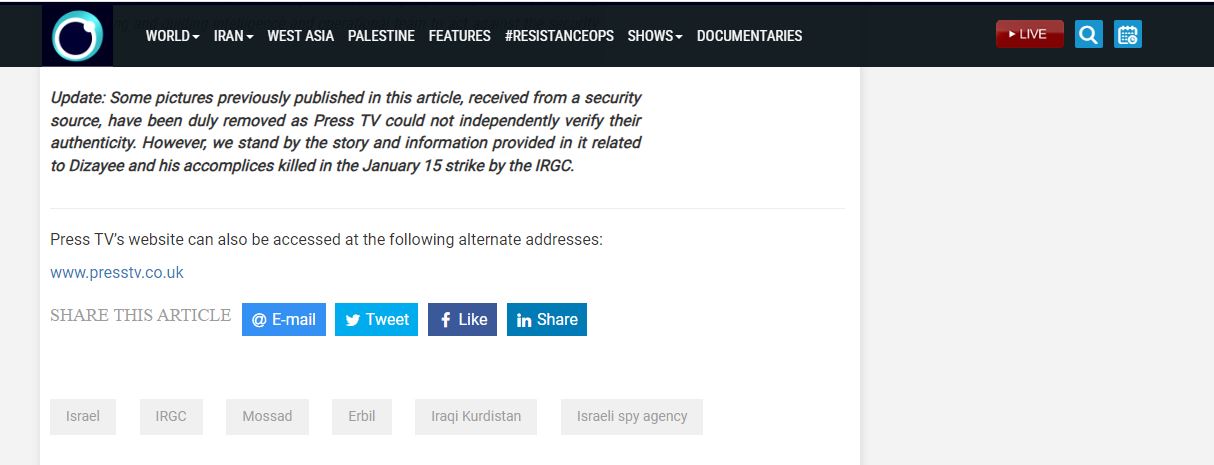Go to WEST ASIA section
Viewport: 1214px width, 465px height.
coord(300,36)
